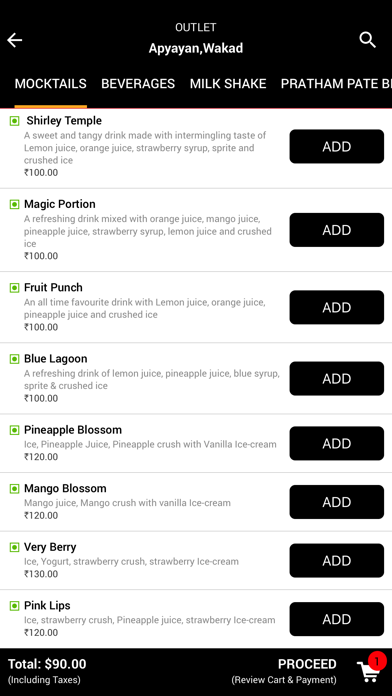Switch to the MOCKTAILS tab
The width and height of the screenshot is (392, 696).
pyautogui.click(x=51, y=84)
